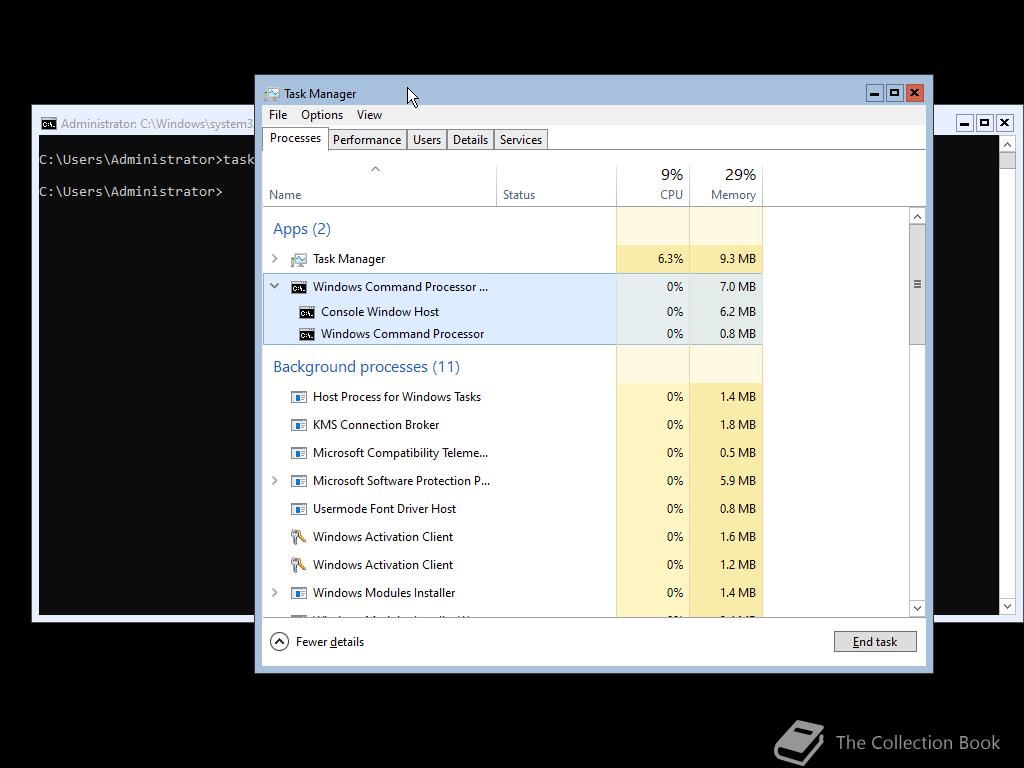Click the 6.2 MB memory value
This screenshot has width=1024, height=768.
point(737,312)
